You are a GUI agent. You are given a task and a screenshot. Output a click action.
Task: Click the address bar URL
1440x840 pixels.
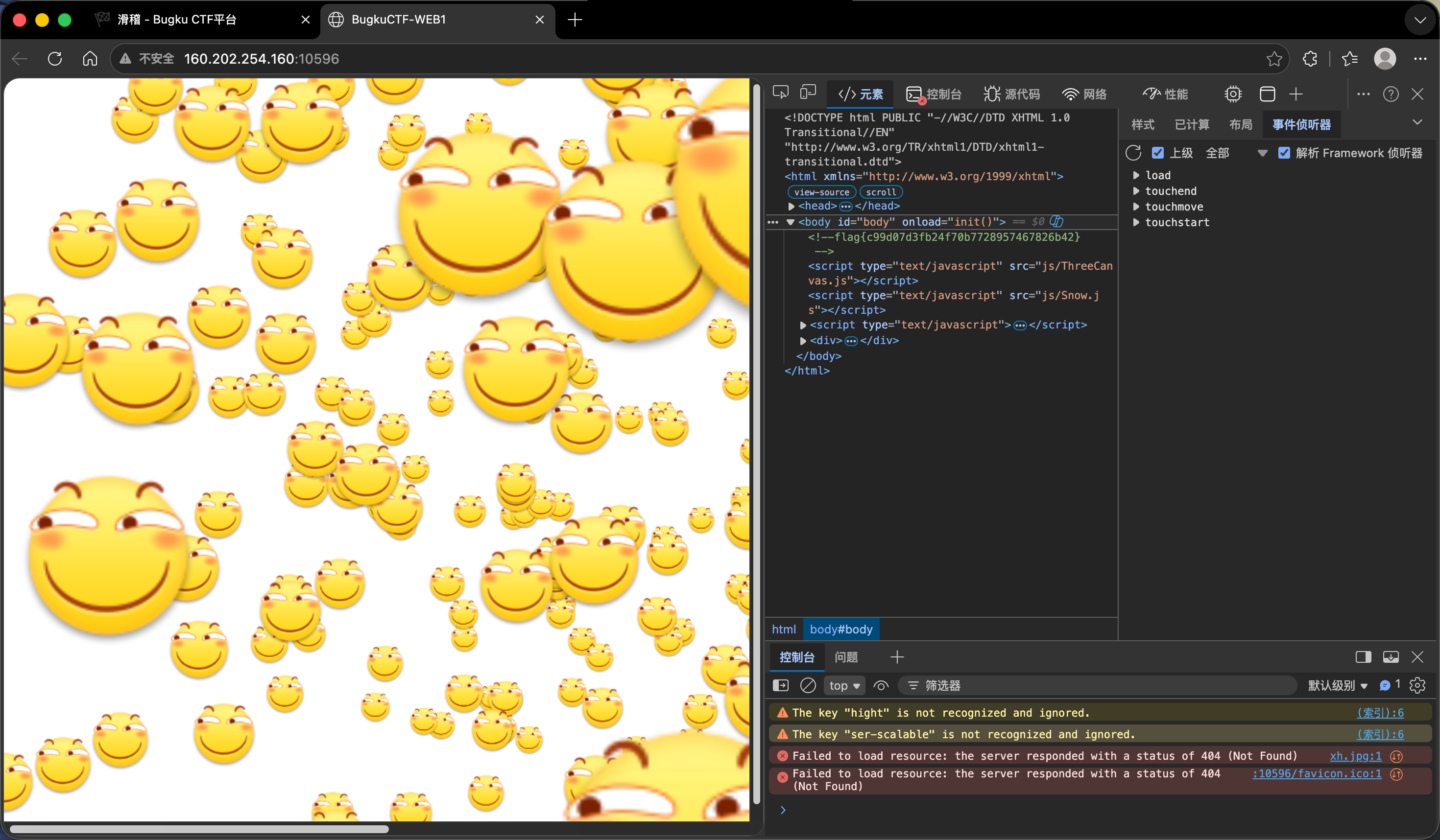[x=261, y=59]
